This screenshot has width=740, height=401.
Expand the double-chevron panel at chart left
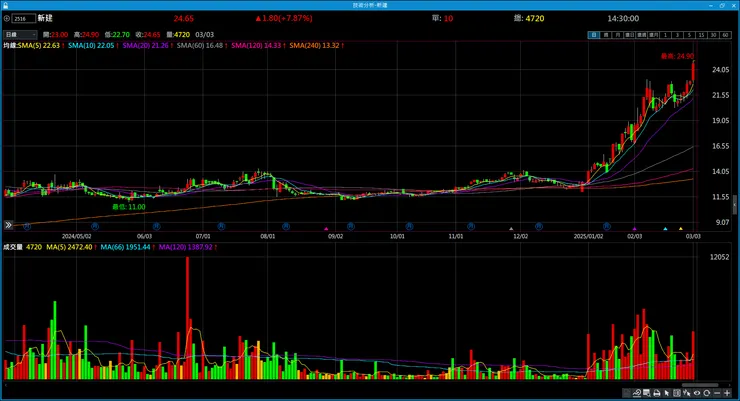click(x=8, y=225)
